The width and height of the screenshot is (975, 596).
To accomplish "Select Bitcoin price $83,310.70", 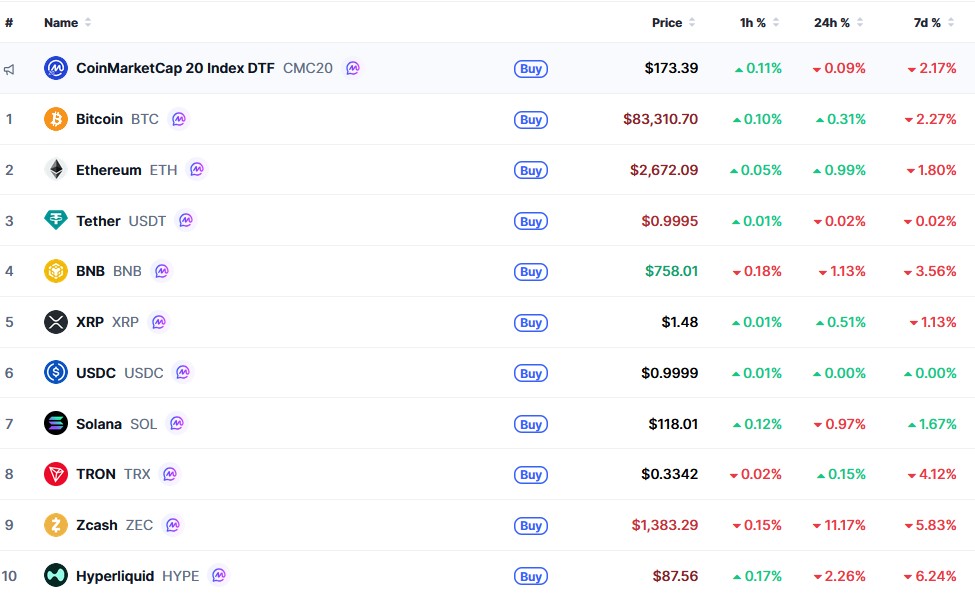I will point(660,119).
